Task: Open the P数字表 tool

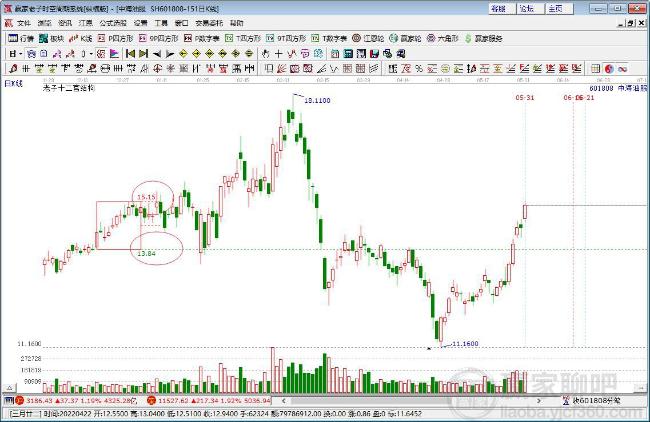Action: (202, 39)
